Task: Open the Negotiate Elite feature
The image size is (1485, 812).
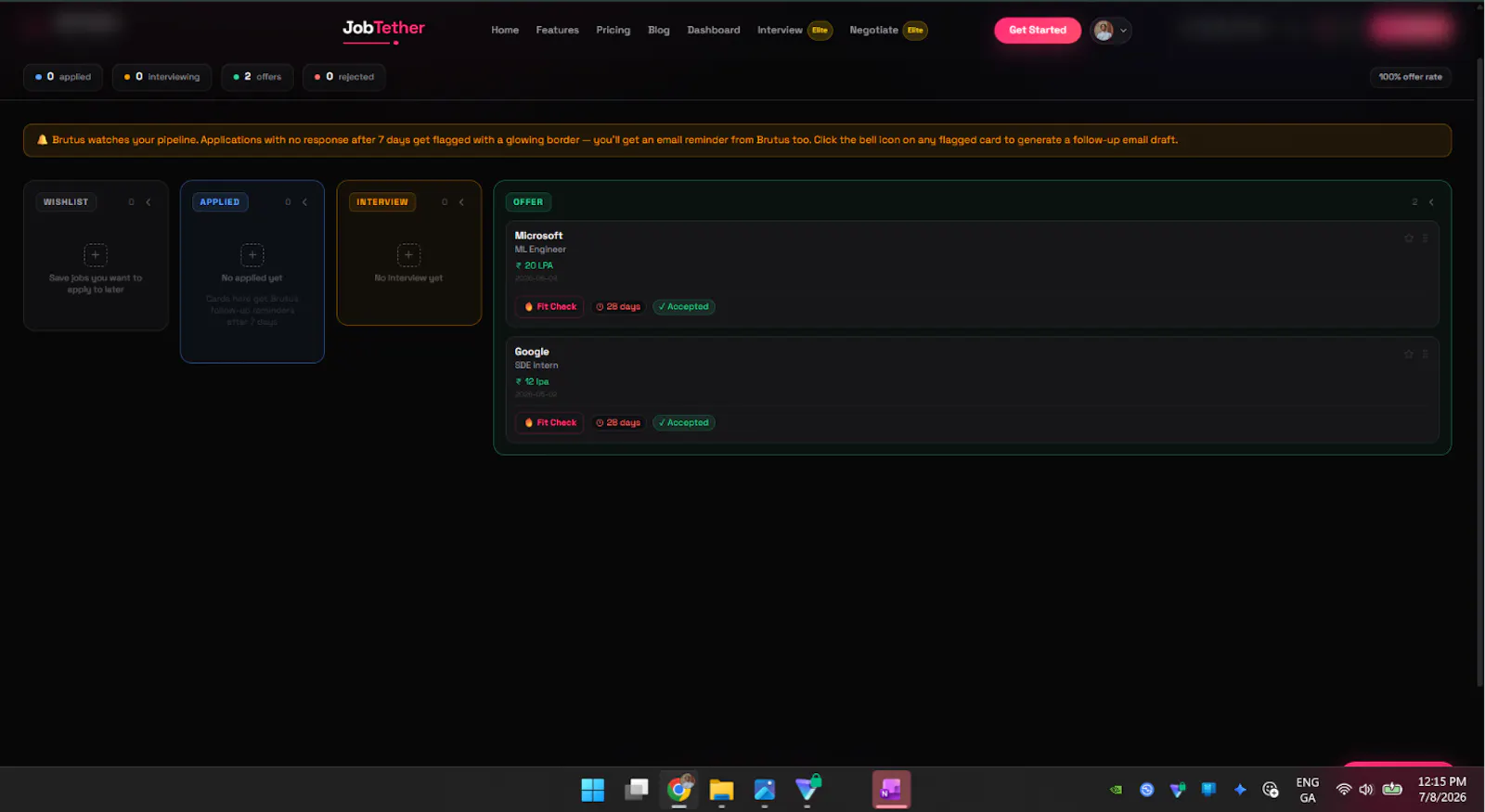Action: (888, 31)
